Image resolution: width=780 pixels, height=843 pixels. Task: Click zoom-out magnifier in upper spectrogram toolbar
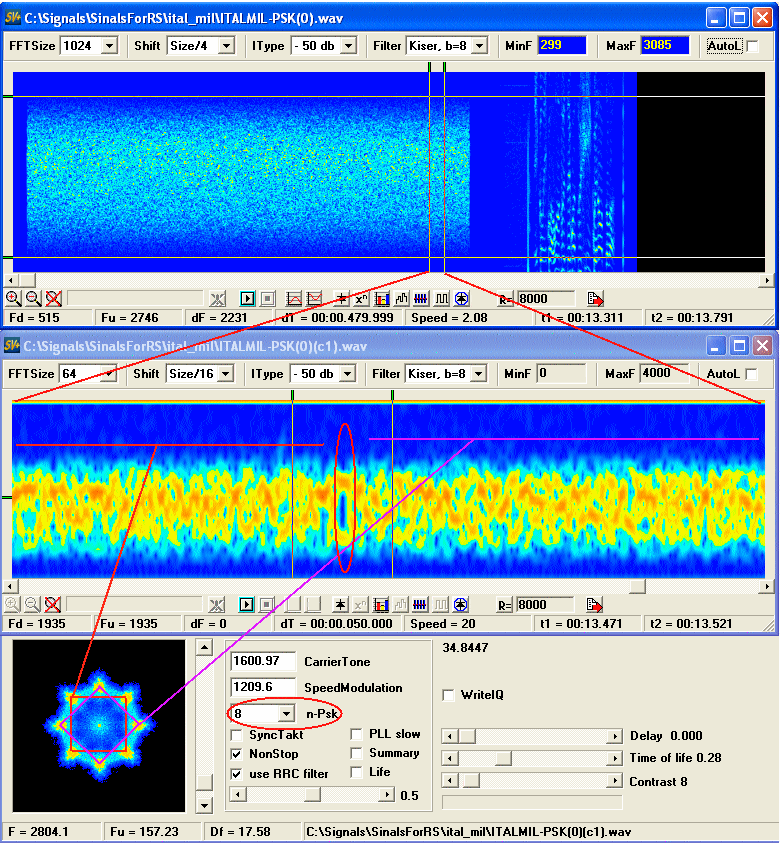[x=33, y=298]
